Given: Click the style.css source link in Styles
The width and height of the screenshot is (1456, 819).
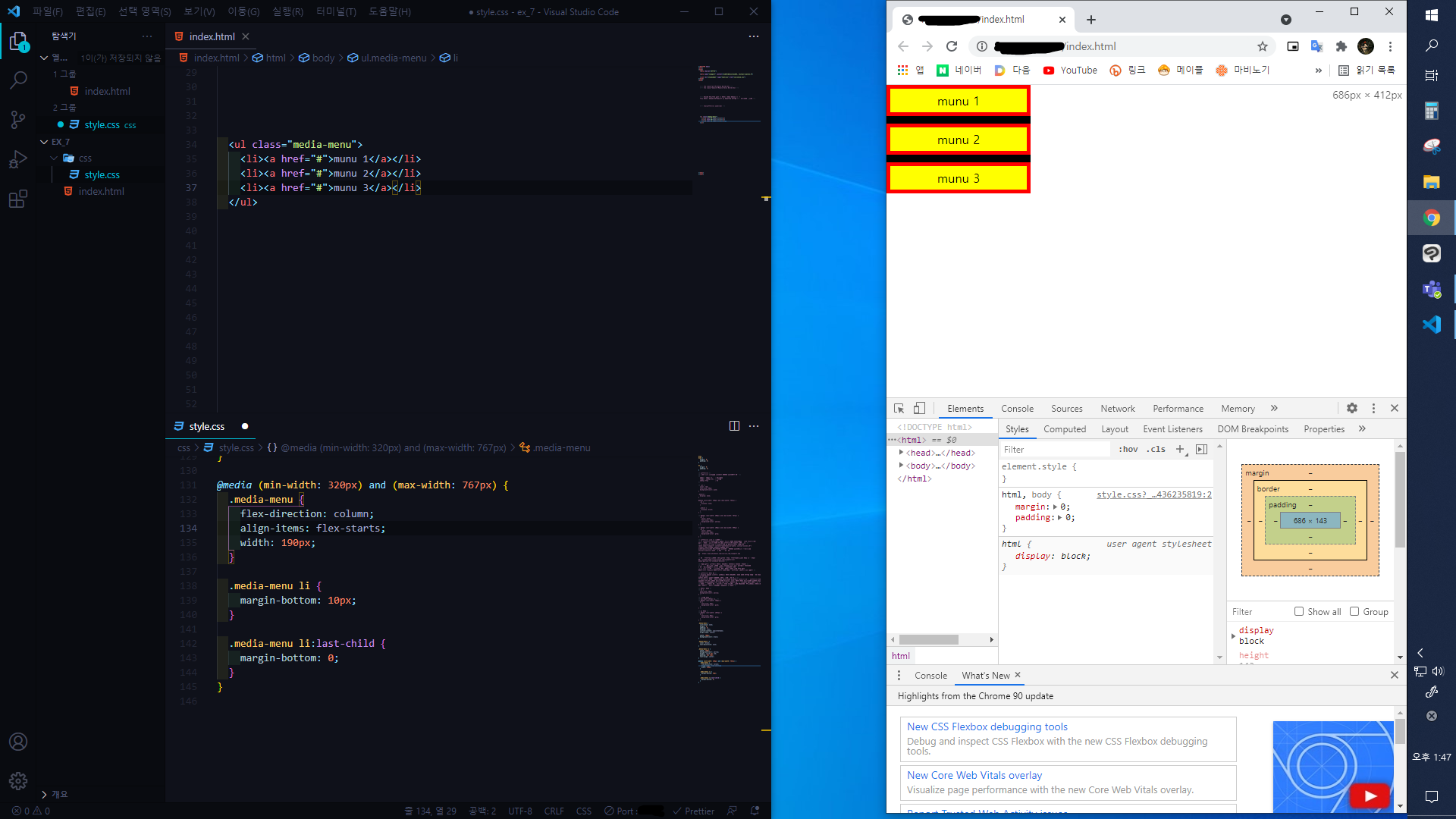Looking at the screenshot, I should [1153, 494].
